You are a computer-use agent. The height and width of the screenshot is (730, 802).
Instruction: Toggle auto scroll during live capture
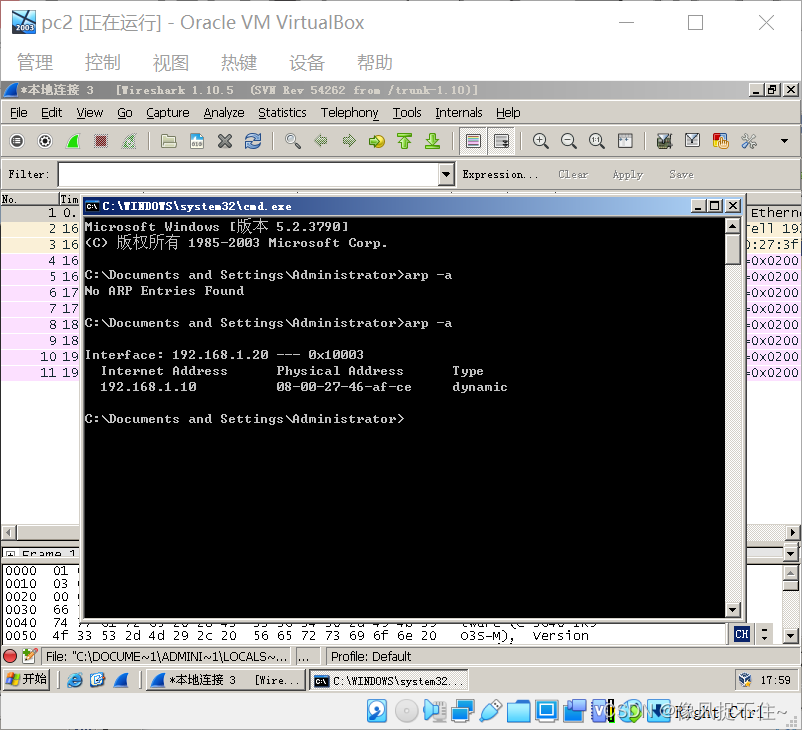tap(501, 141)
